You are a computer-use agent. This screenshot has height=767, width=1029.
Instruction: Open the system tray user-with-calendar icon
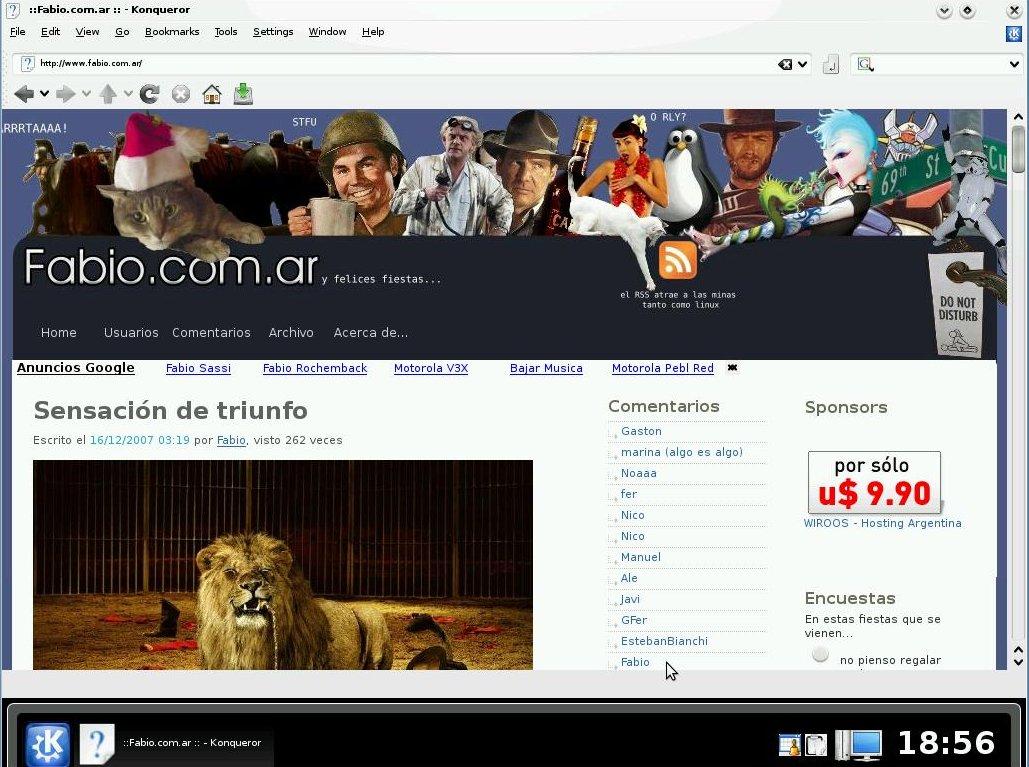click(789, 744)
